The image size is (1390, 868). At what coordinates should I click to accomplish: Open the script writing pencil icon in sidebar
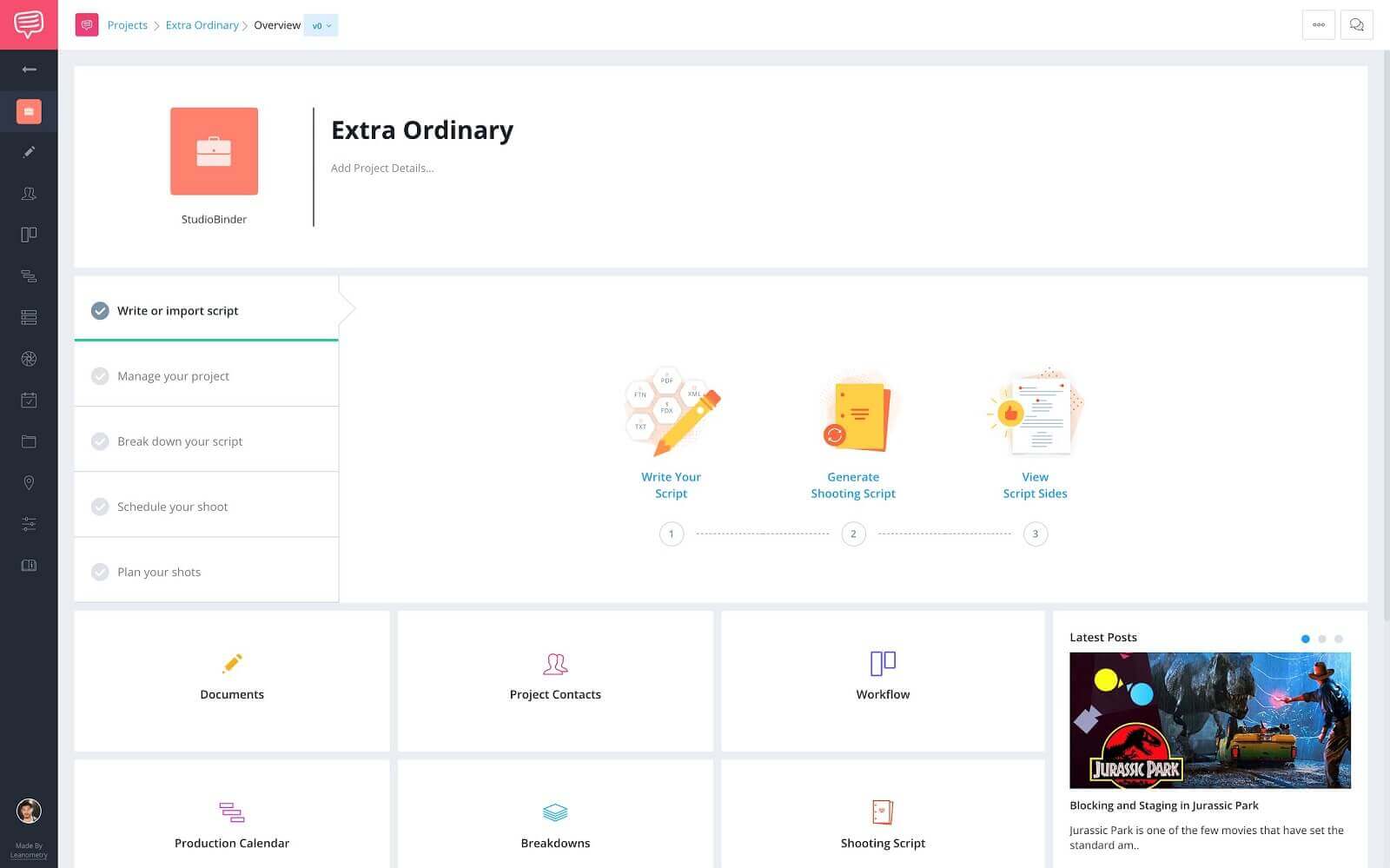29,152
